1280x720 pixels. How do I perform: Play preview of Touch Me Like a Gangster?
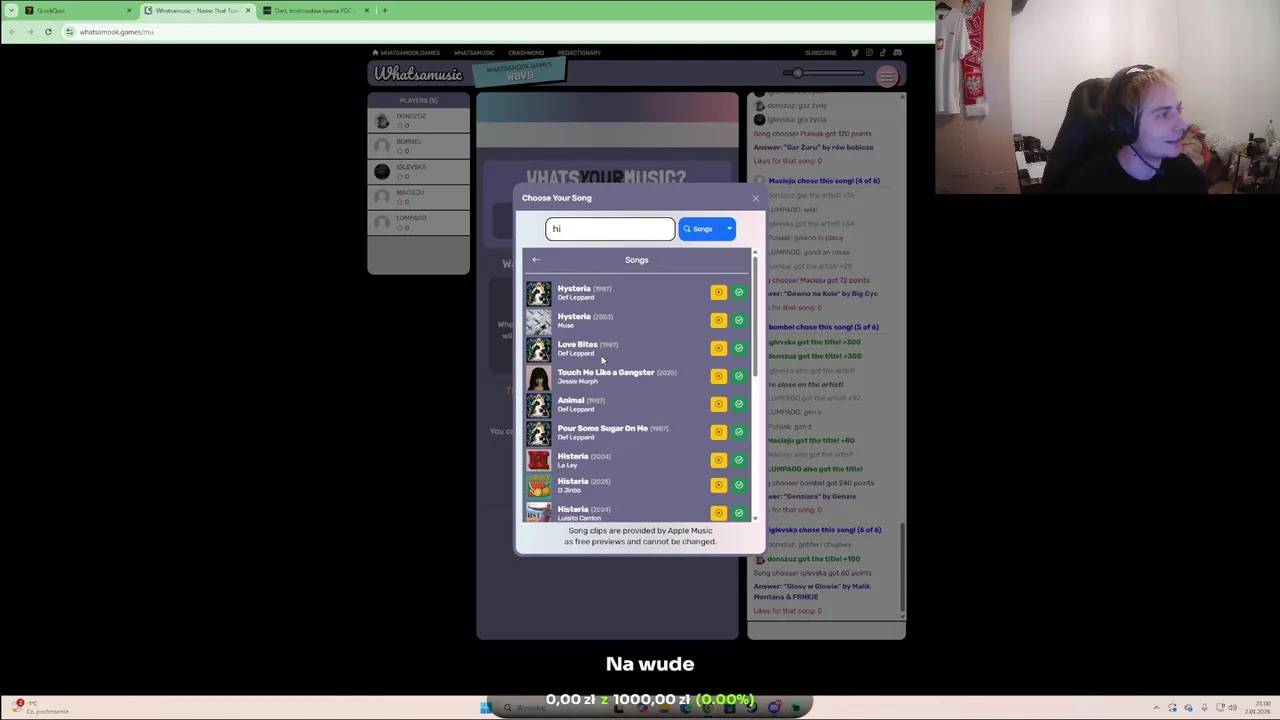coord(718,376)
